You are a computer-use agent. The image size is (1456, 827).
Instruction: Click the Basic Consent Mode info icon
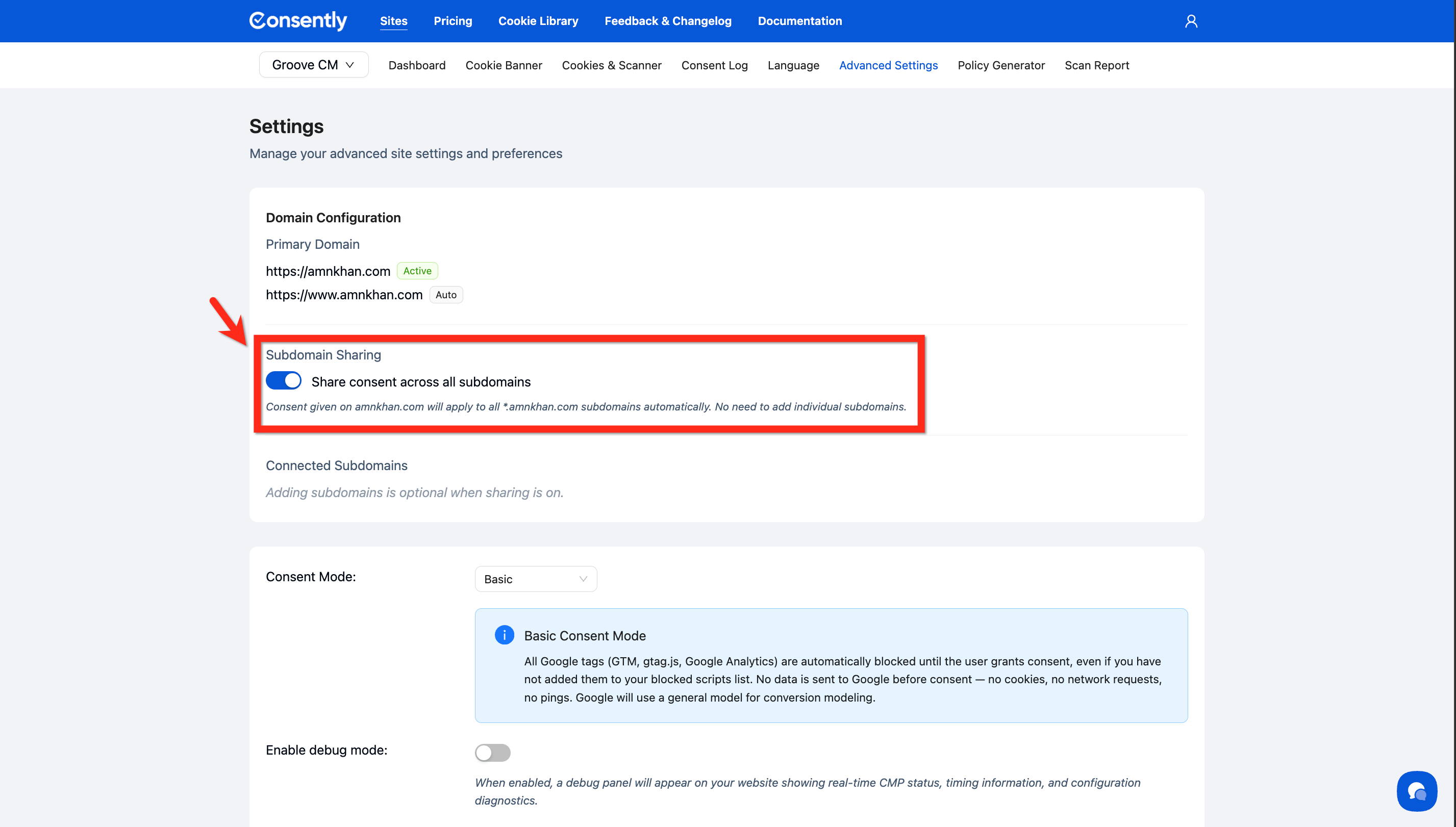pyautogui.click(x=504, y=634)
